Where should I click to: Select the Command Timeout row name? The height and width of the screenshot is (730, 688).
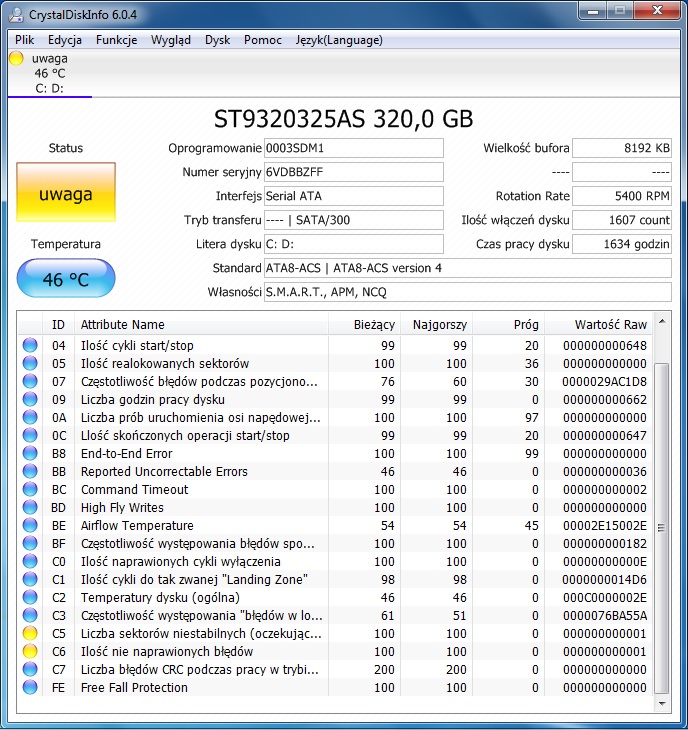point(135,489)
